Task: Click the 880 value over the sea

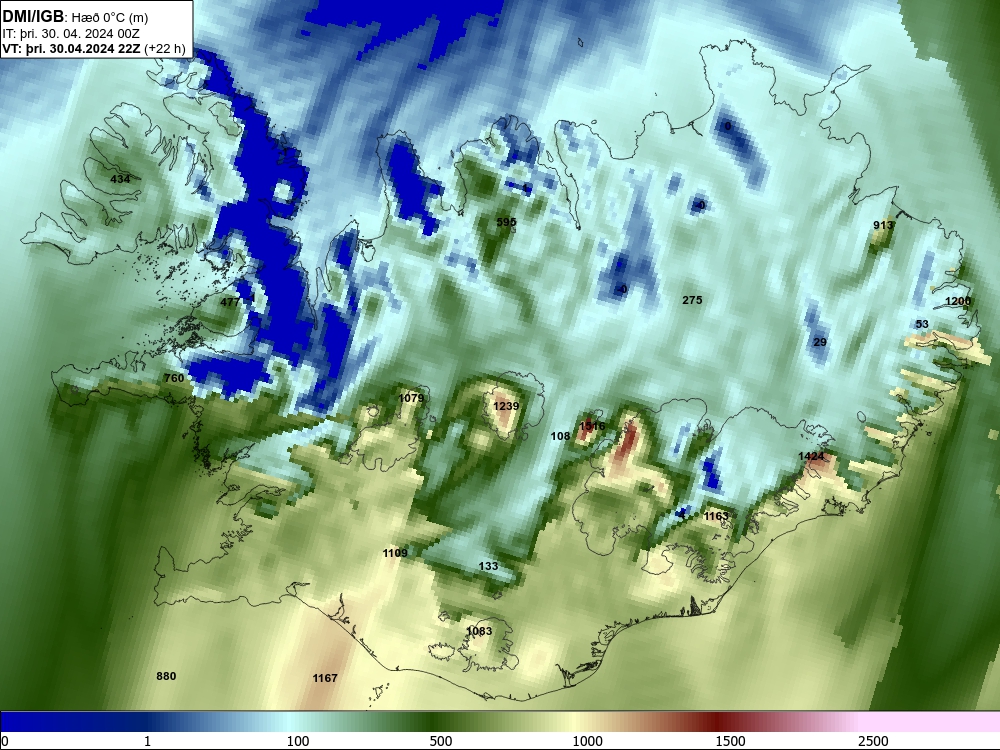Action: click(166, 676)
